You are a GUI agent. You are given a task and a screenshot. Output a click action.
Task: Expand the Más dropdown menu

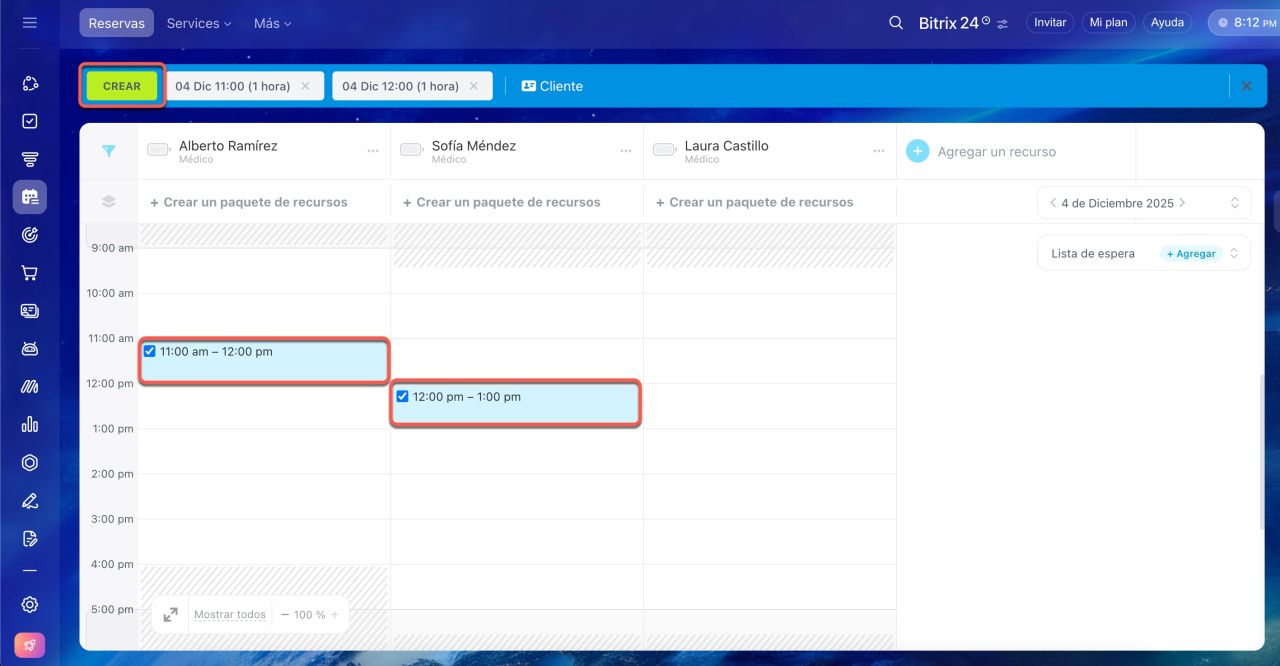click(x=272, y=23)
